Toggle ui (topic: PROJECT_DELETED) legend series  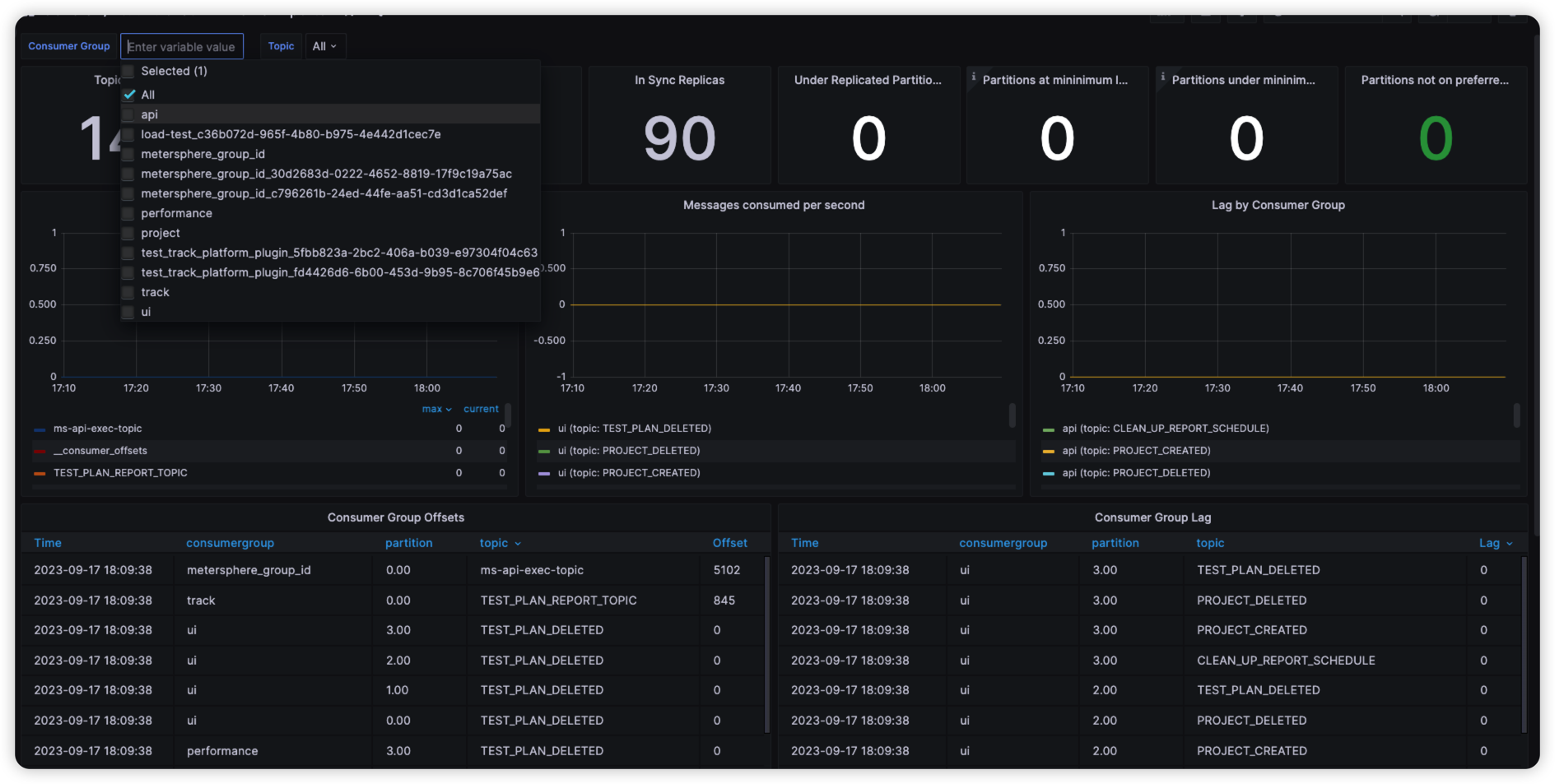click(x=629, y=451)
